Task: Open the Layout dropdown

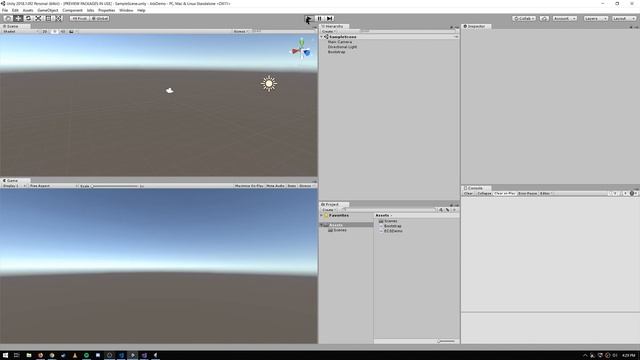Action: pos(624,18)
